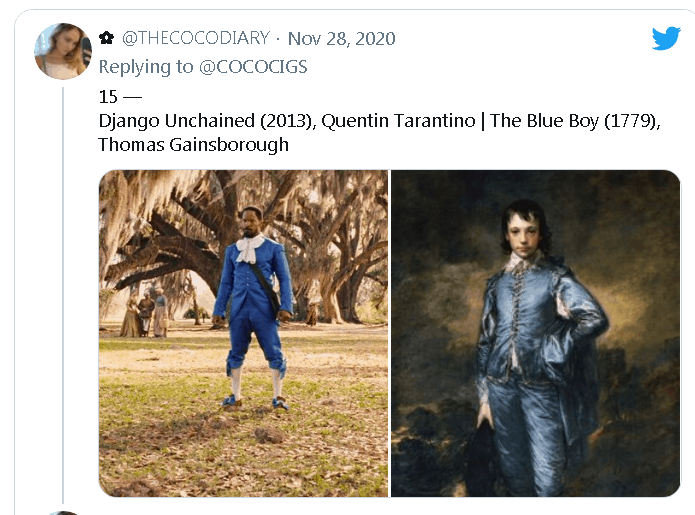
Task: Click the background figures under the oak trees
Action: point(145,312)
